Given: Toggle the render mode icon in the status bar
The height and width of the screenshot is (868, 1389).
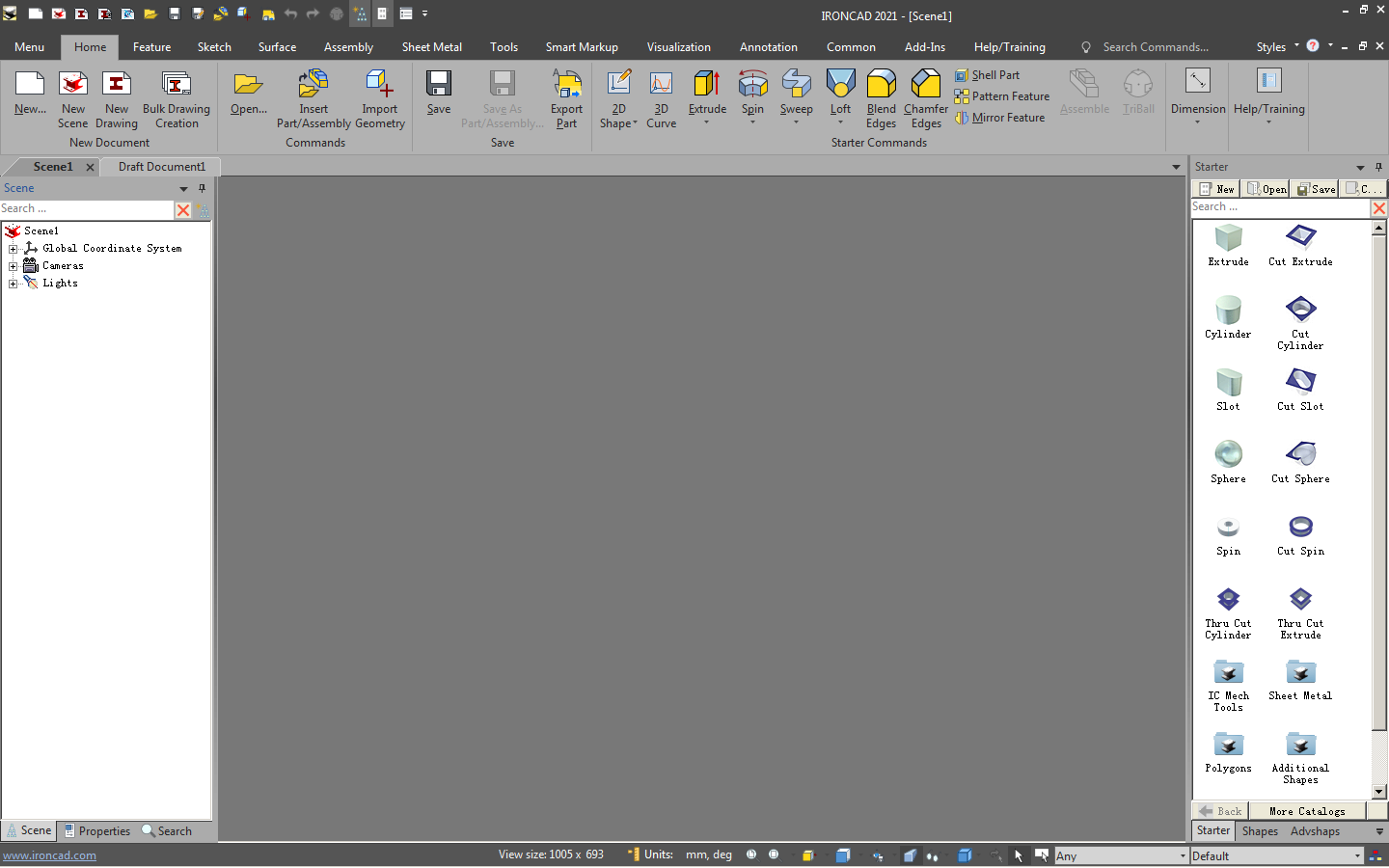Looking at the screenshot, I should (x=910, y=855).
